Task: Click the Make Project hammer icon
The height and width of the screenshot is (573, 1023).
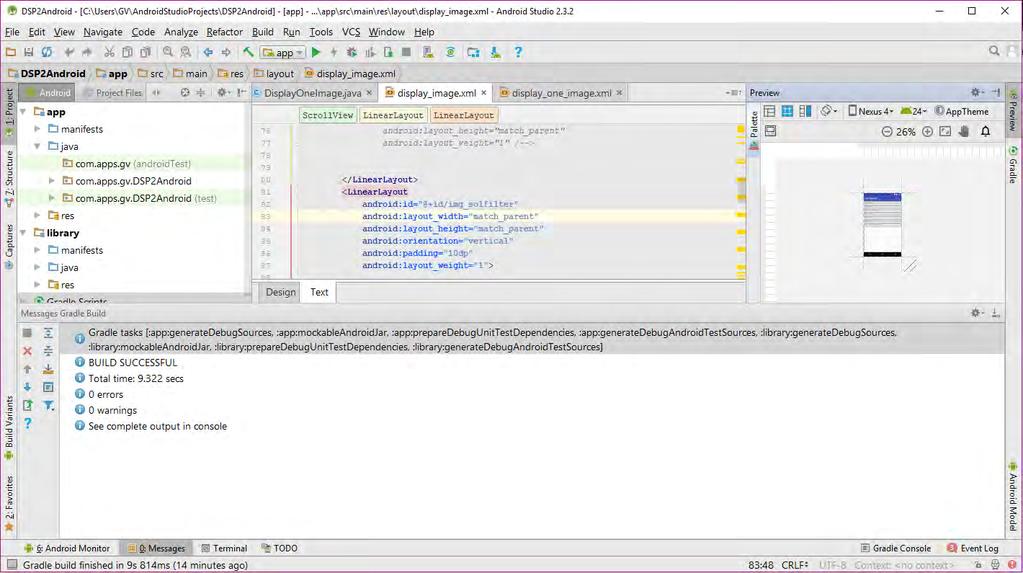Action: tap(249, 52)
